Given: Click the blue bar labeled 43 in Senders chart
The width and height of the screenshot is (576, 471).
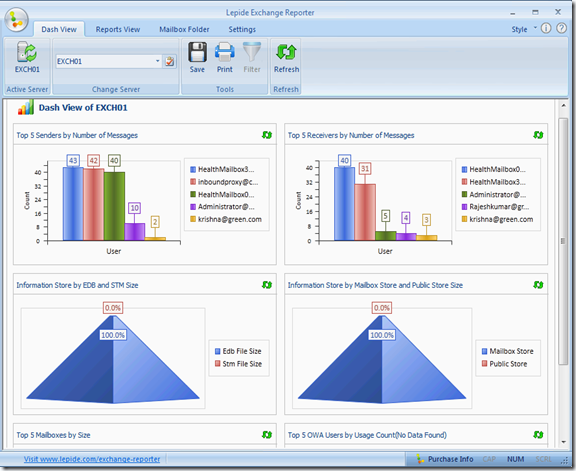Looking at the screenshot, I should point(73,204).
